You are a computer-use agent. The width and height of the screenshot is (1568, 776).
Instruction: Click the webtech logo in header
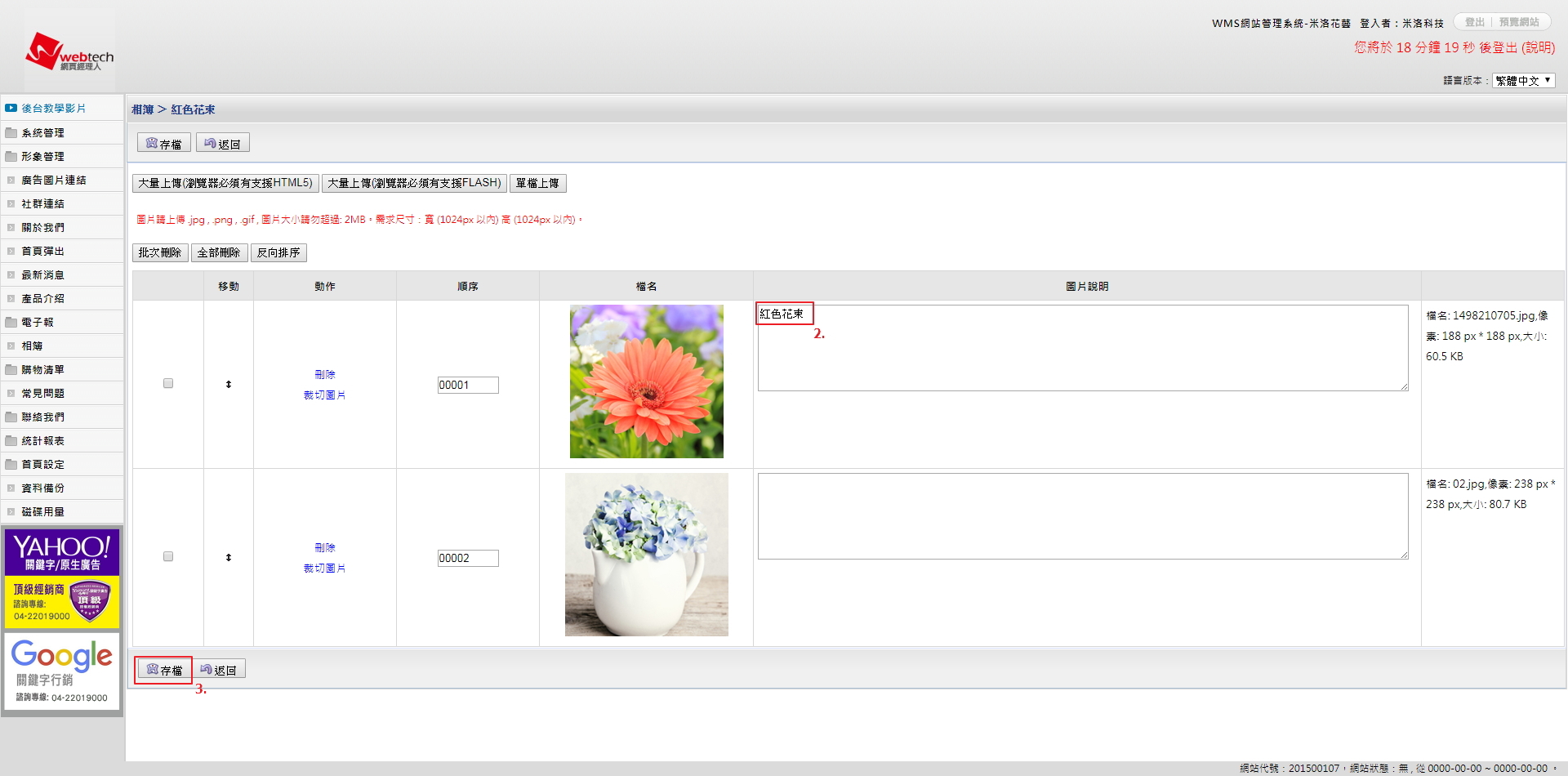[x=69, y=52]
